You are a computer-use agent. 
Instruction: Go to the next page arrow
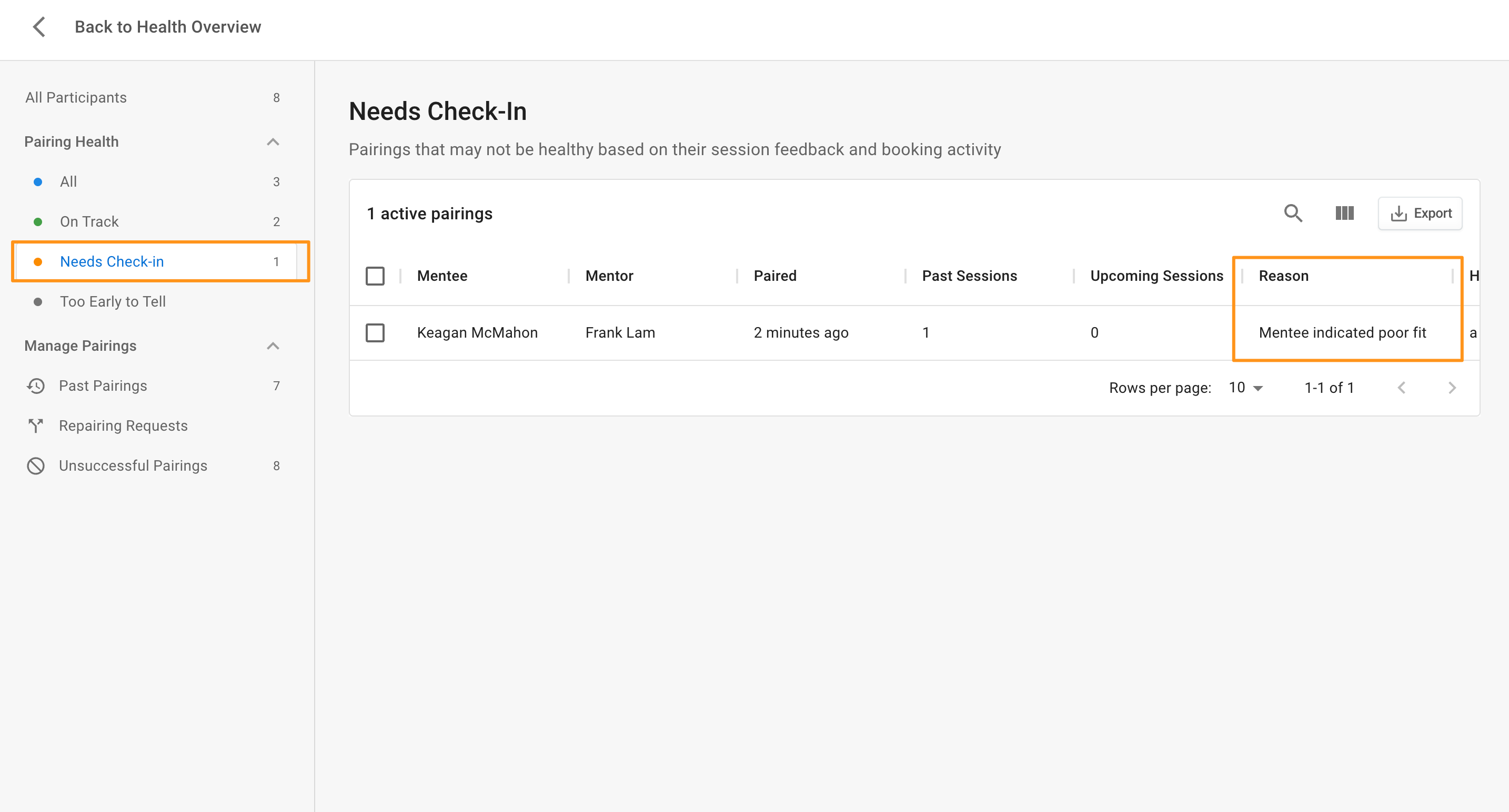tap(1452, 388)
